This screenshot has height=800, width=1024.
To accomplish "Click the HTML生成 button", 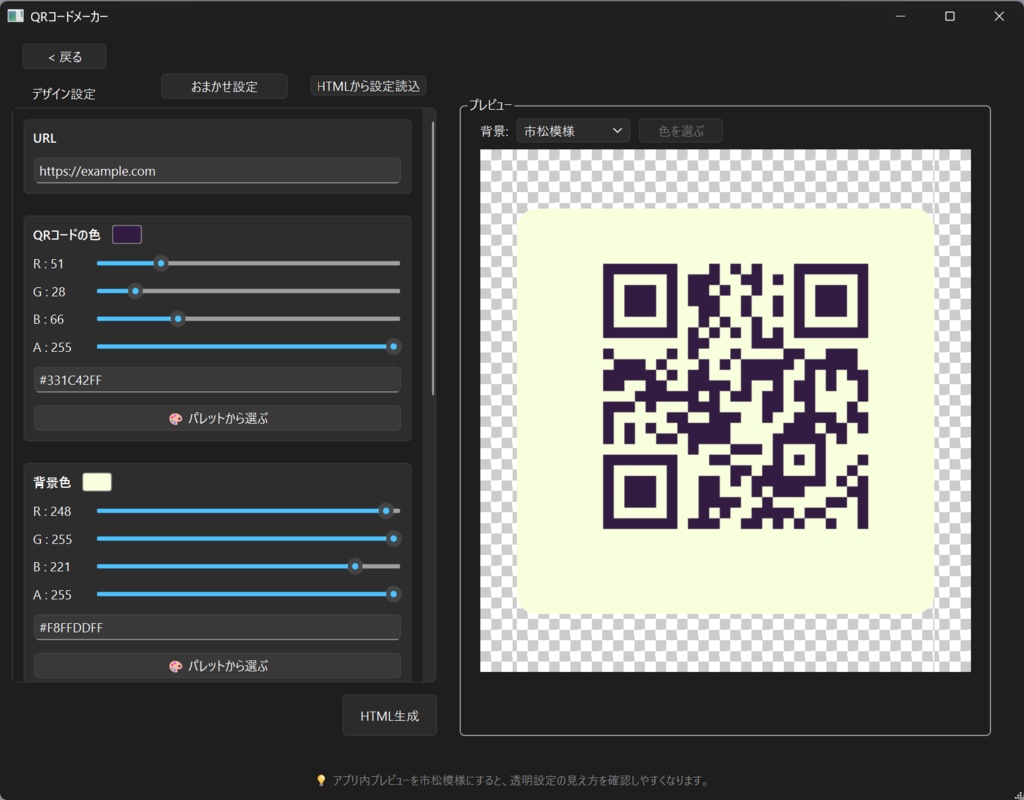I will click(x=389, y=716).
